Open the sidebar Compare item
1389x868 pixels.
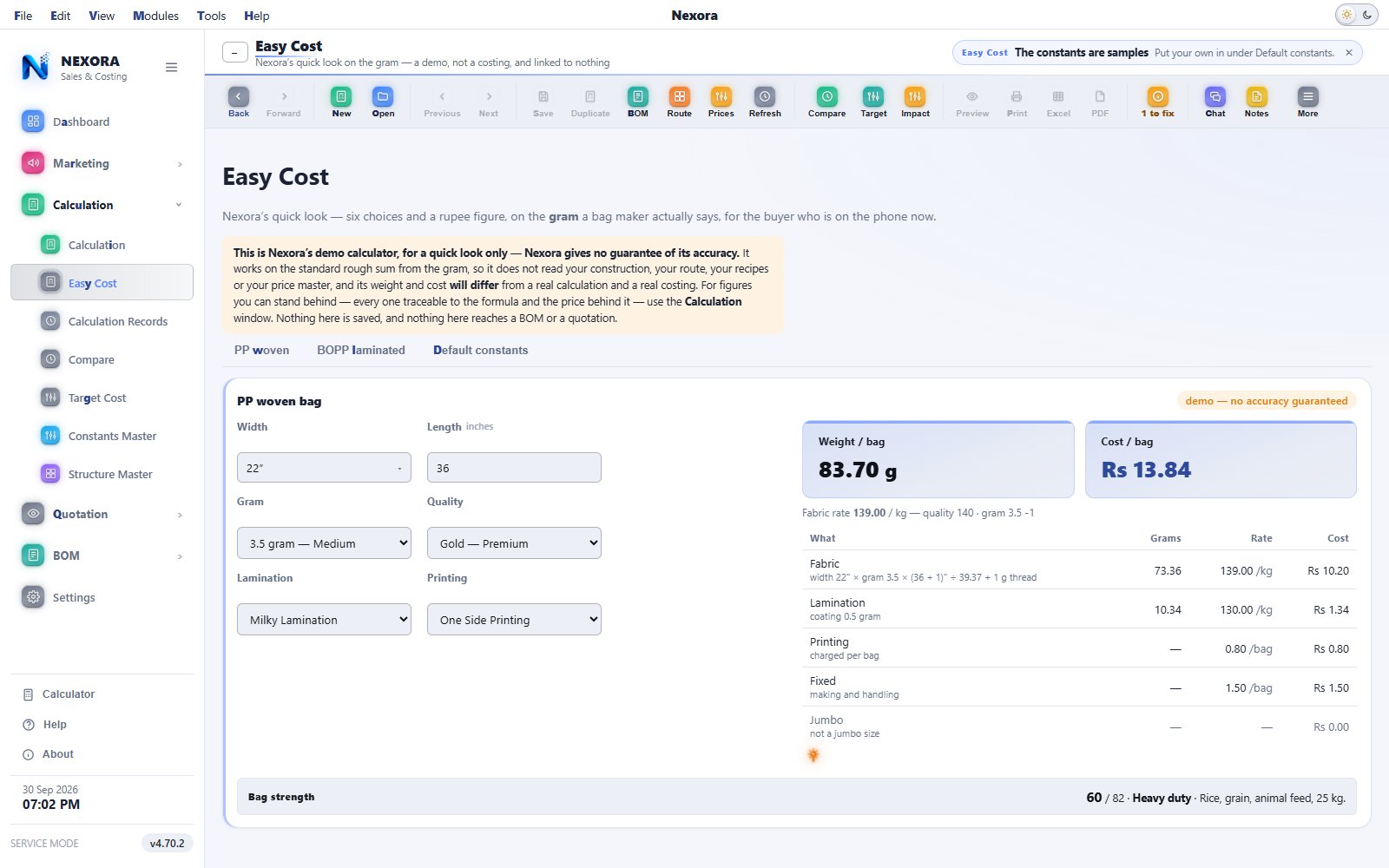pyautogui.click(x=102, y=359)
